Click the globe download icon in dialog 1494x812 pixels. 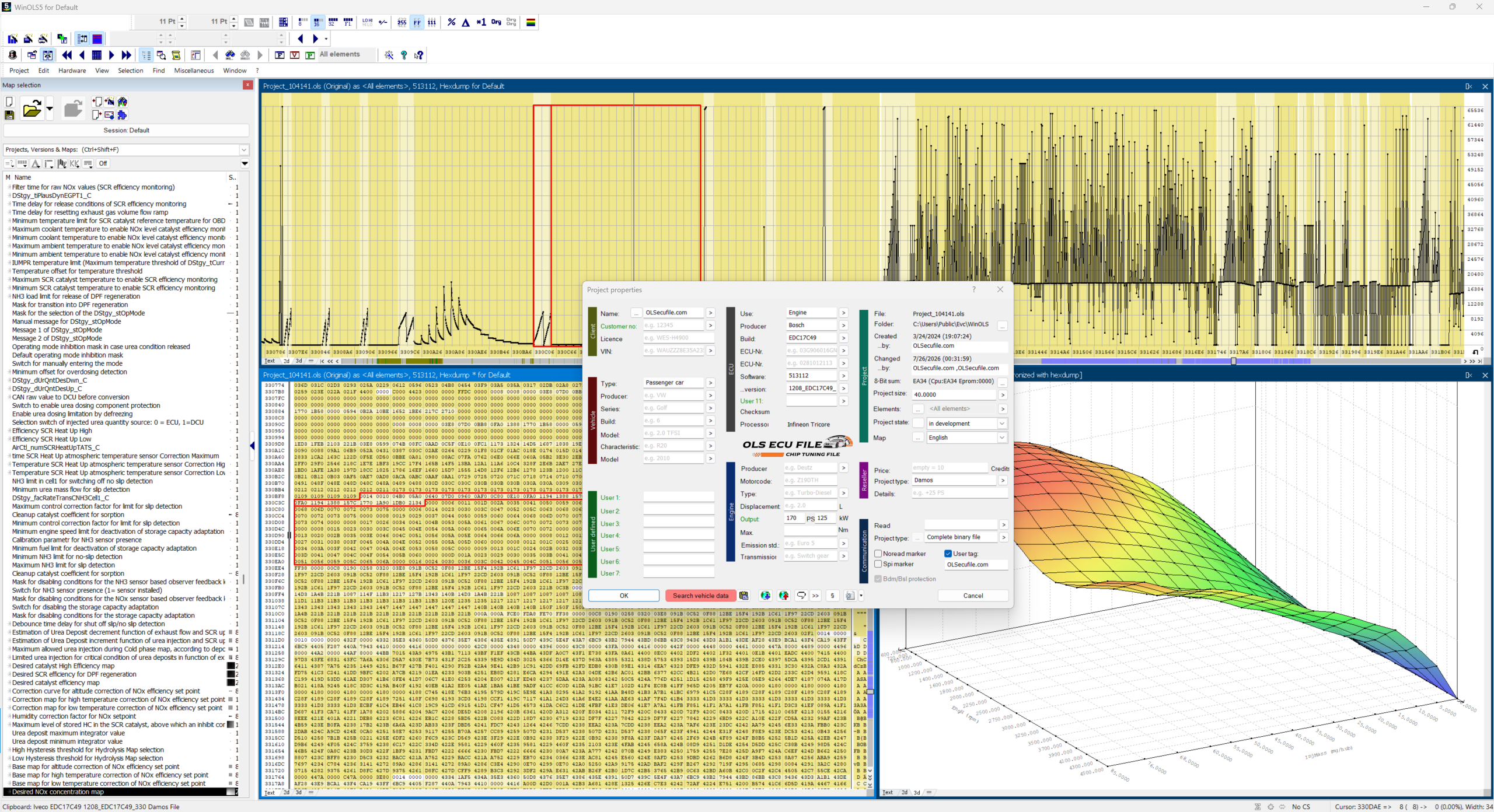[765, 596]
